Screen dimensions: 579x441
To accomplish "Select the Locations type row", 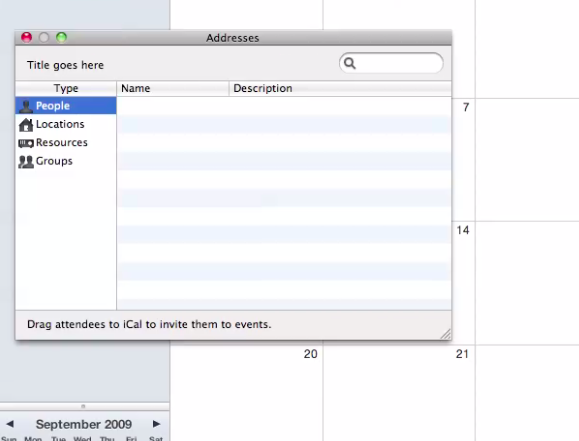I will [x=66, y=124].
